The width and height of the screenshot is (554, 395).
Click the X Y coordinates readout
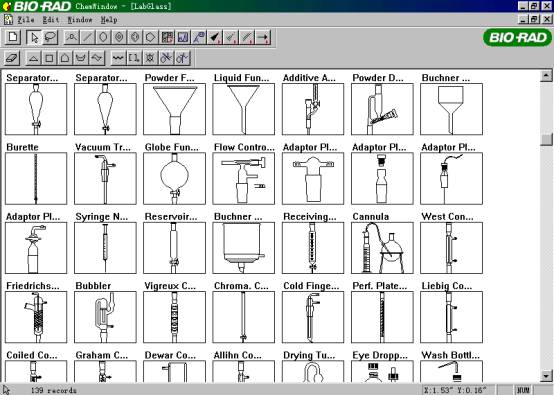[x=455, y=390]
